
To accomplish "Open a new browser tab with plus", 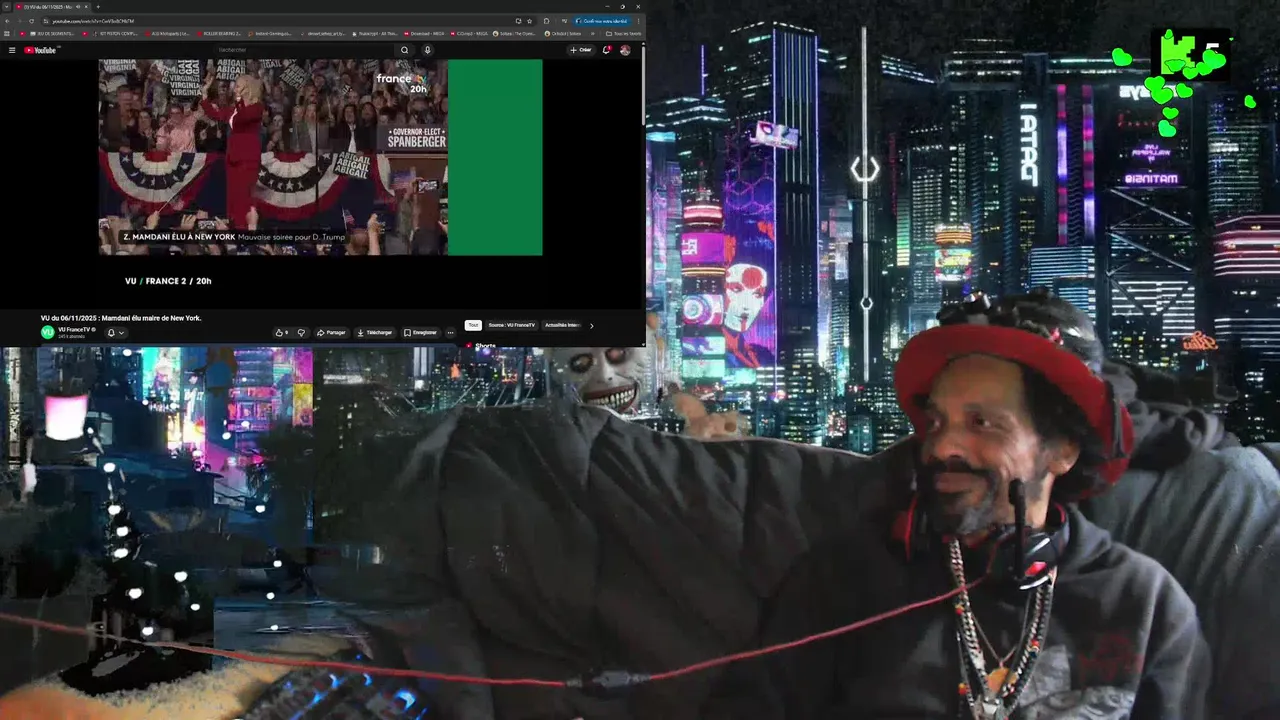I will click(97, 7).
